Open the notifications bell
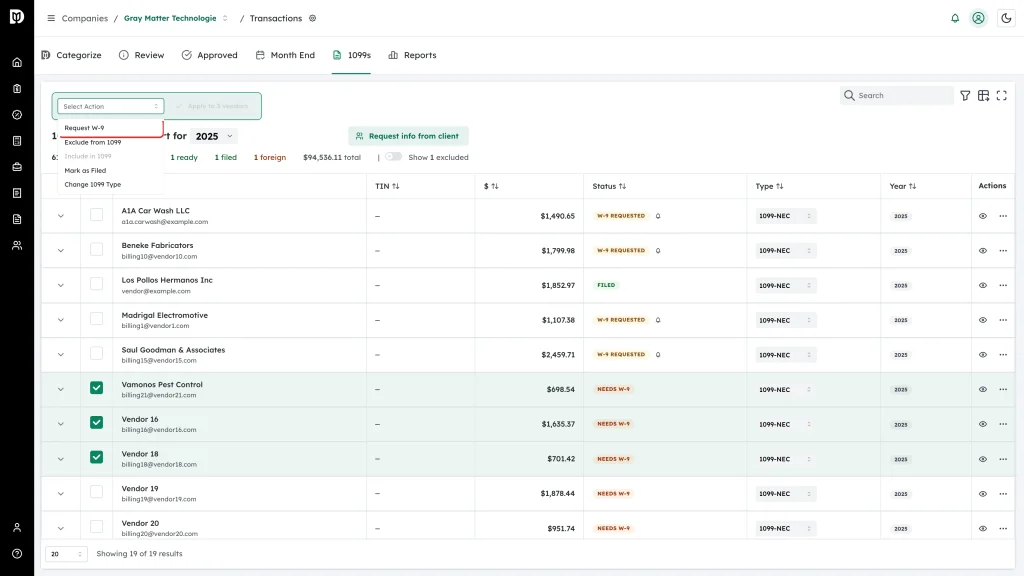The width and height of the screenshot is (1024, 576). 955,18
